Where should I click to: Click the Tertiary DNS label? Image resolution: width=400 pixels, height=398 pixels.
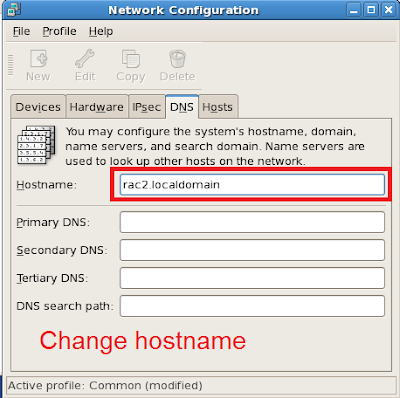(52, 278)
